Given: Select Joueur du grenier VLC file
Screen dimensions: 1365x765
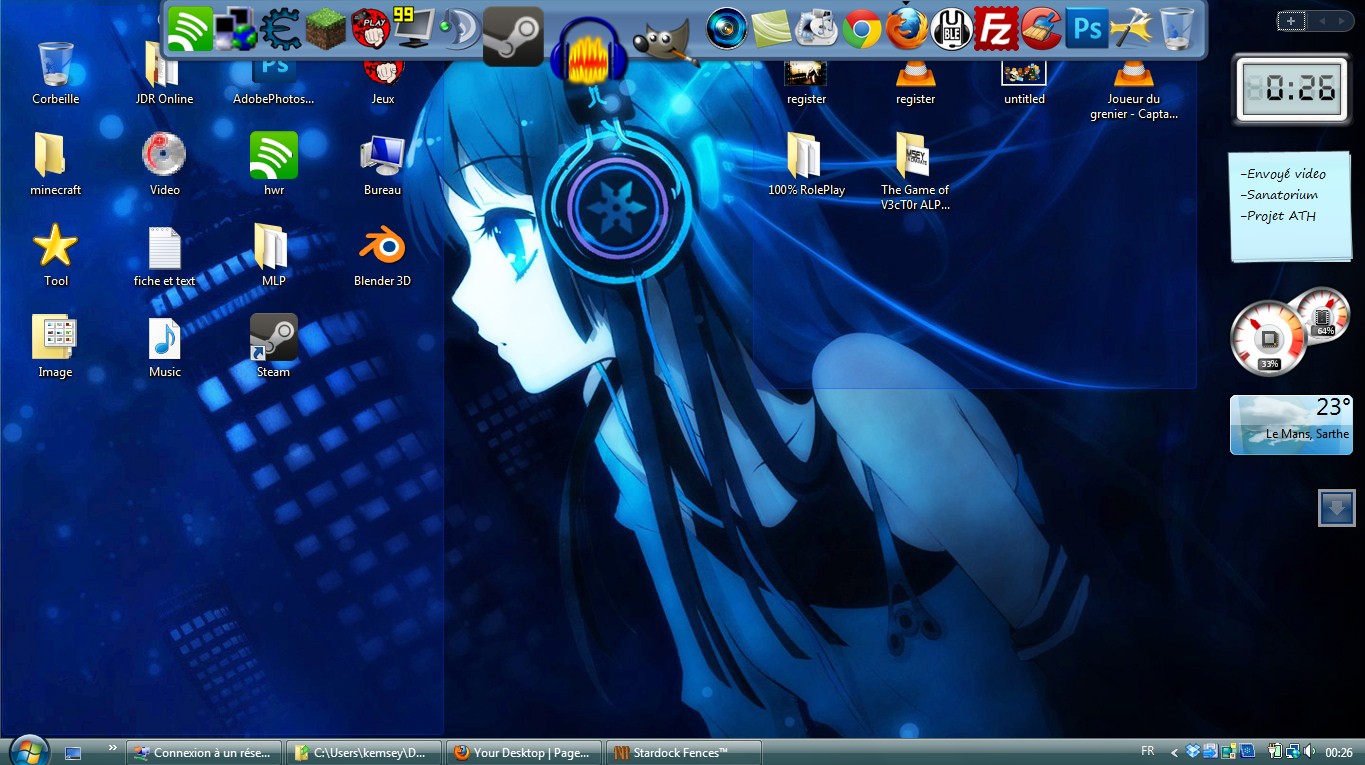Looking at the screenshot, I should coord(1133,88).
